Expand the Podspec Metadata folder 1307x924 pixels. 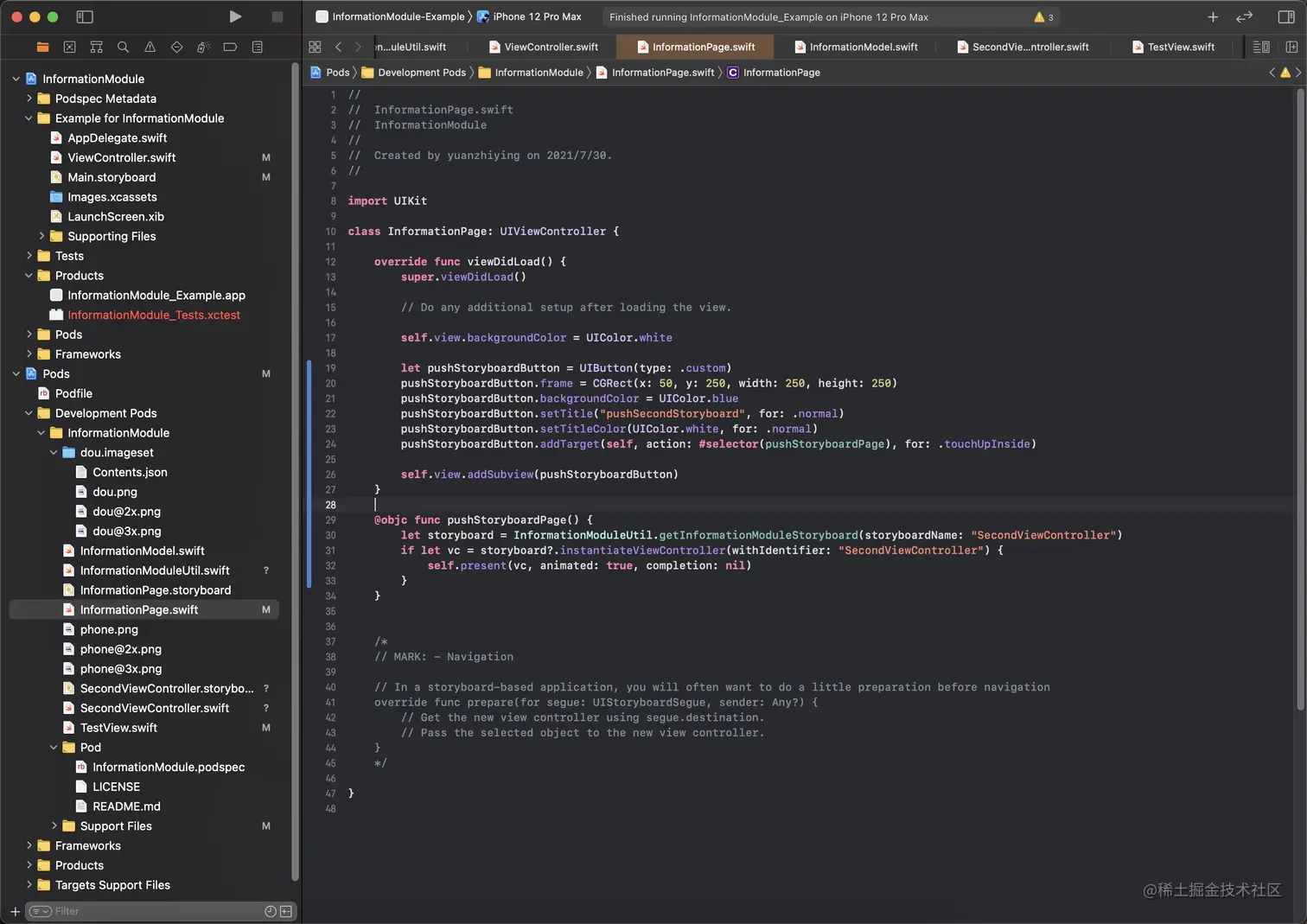29,99
